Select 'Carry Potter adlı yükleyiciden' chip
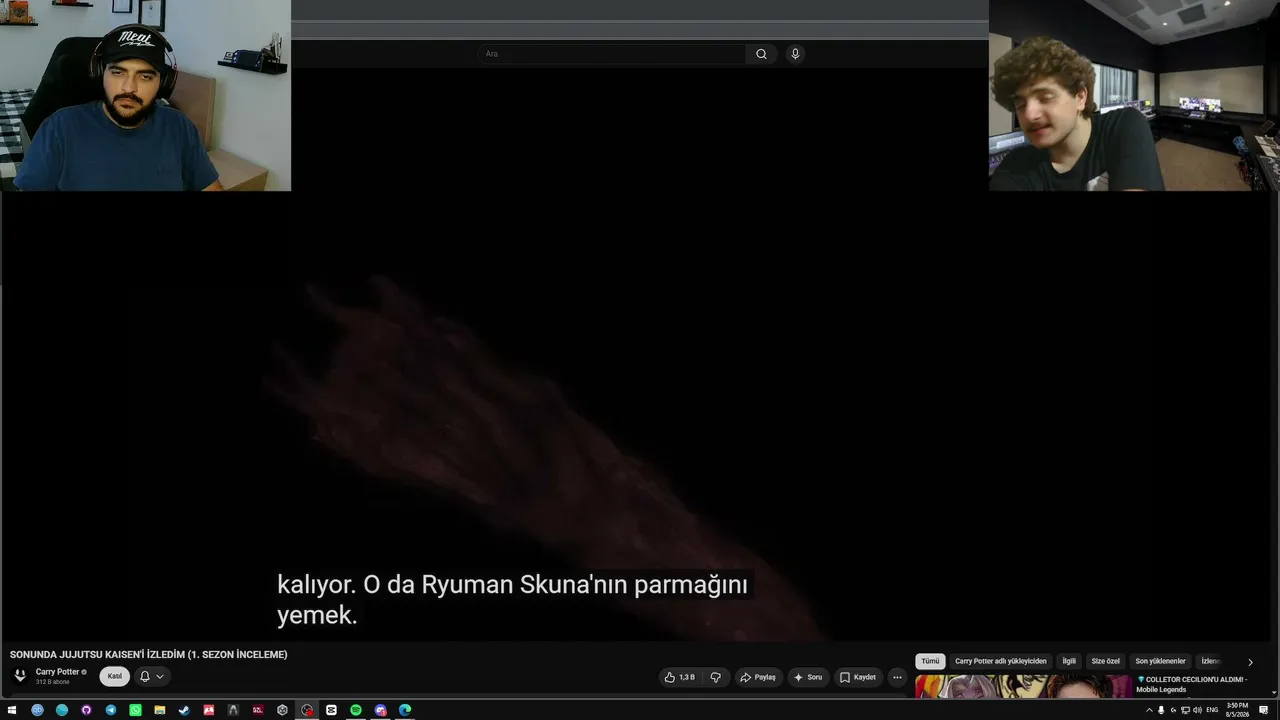The height and width of the screenshot is (720, 1280). click(x=1001, y=661)
